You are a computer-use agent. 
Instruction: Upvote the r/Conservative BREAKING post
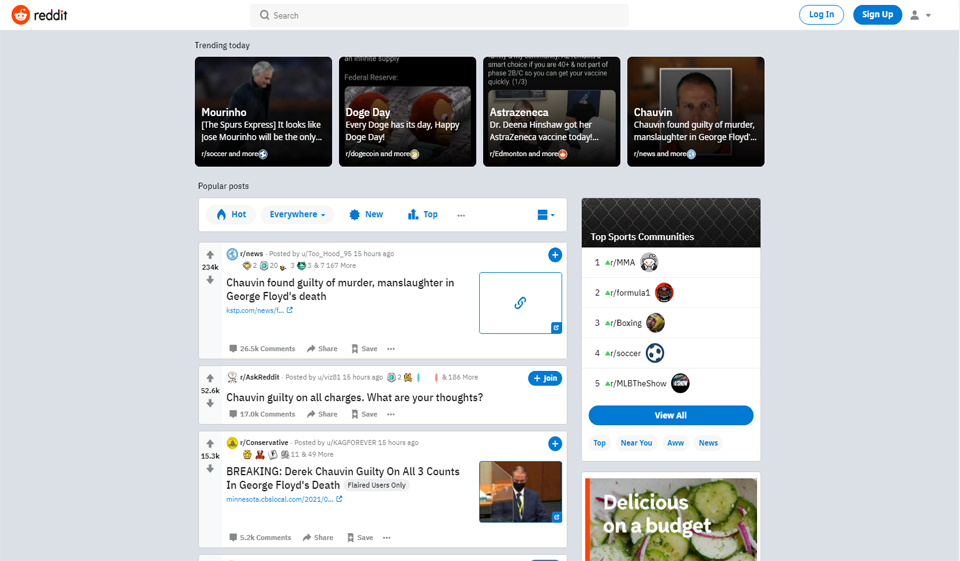tap(210, 443)
